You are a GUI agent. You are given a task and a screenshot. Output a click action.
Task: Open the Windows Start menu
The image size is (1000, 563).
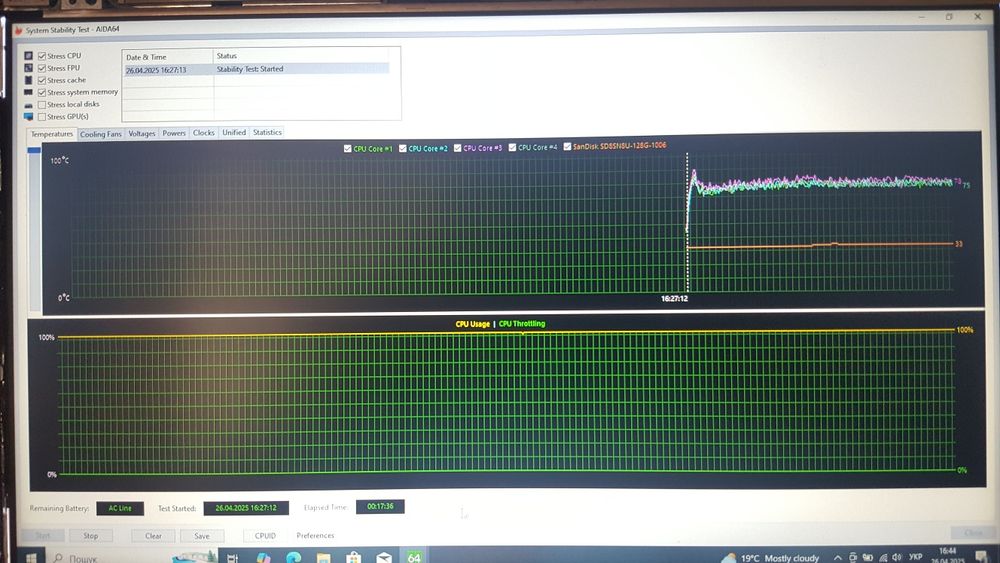tap(31, 557)
